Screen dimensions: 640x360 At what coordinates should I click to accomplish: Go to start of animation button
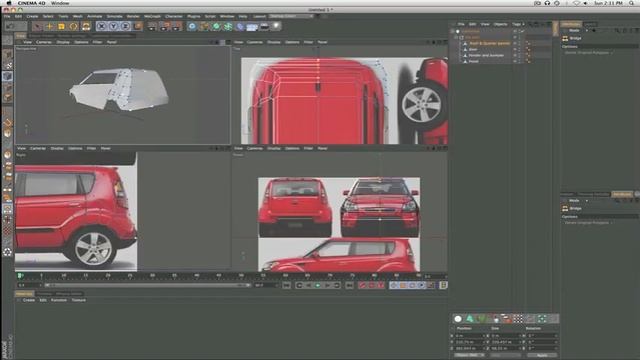pos(287,285)
